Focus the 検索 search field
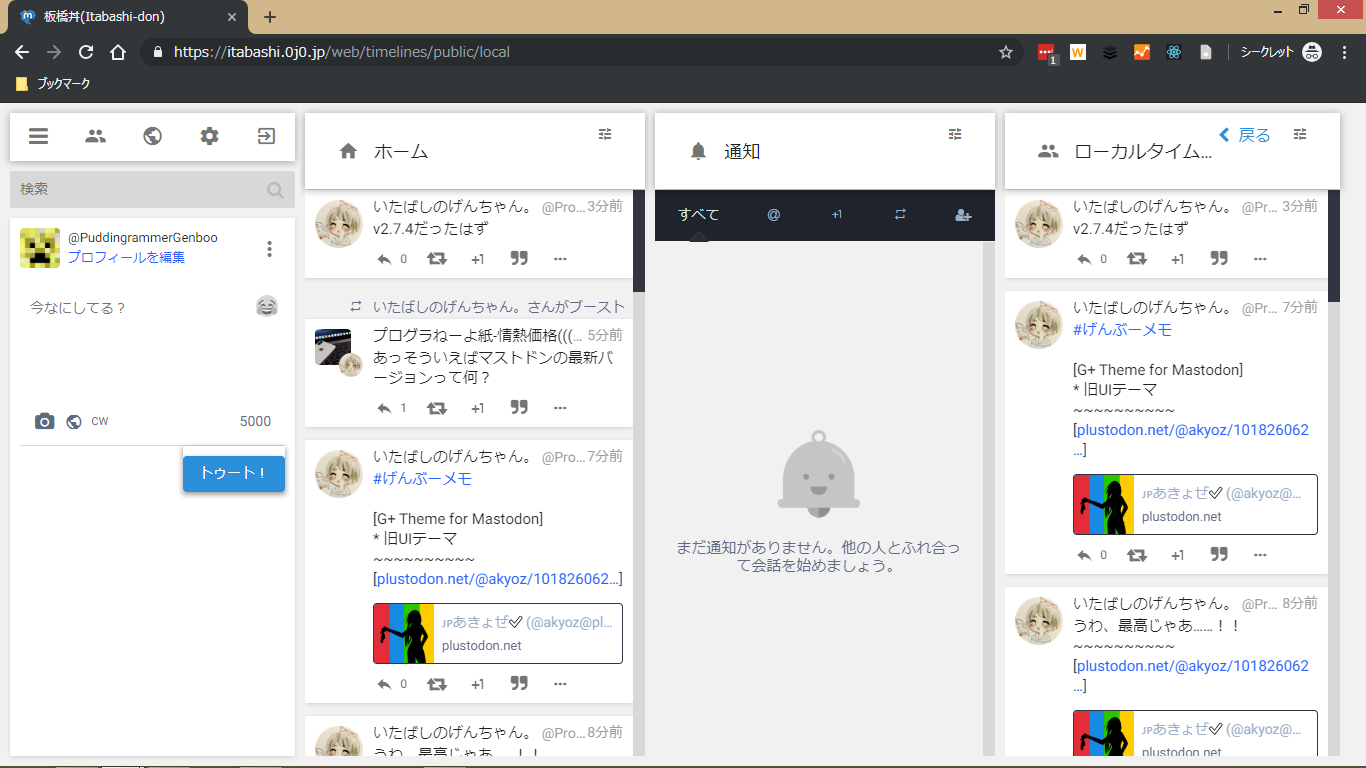1366x768 pixels. coord(140,189)
